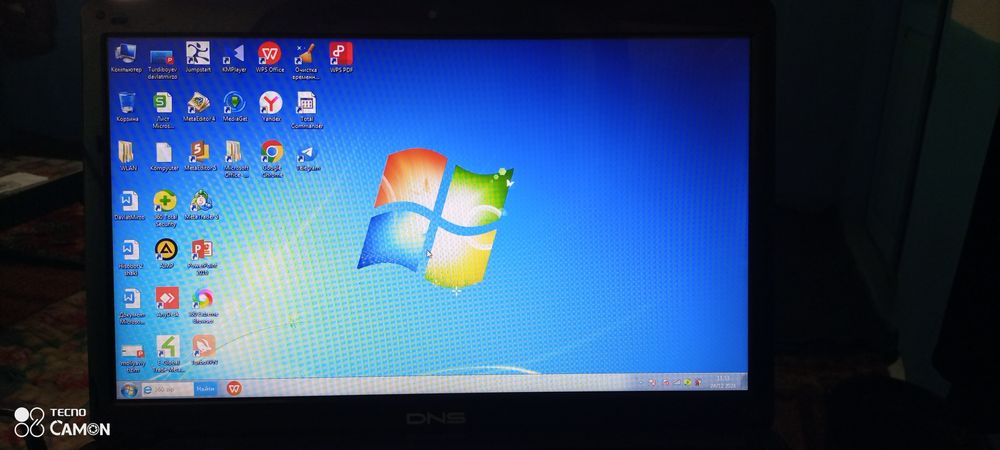Launch the E-Global Trade MetaTrader 4 shortcut

(x=168, y=354)
